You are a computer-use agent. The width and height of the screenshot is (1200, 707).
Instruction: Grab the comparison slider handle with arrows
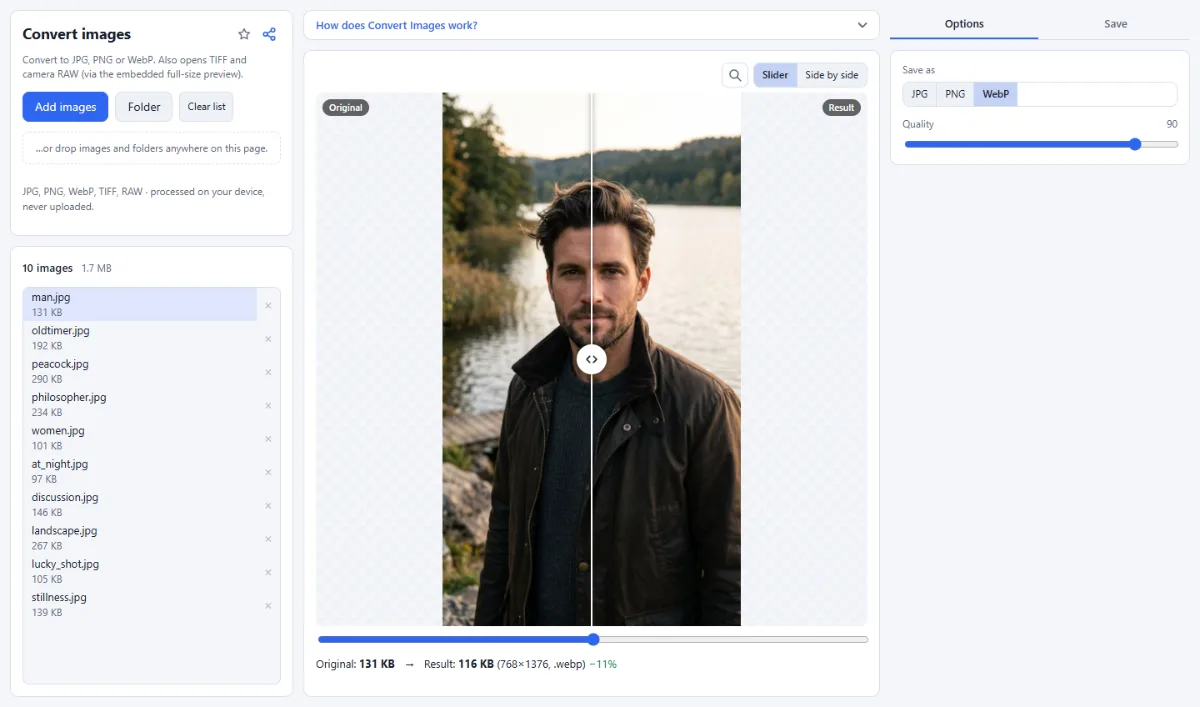pyautogui.click(x=592, y=359)
